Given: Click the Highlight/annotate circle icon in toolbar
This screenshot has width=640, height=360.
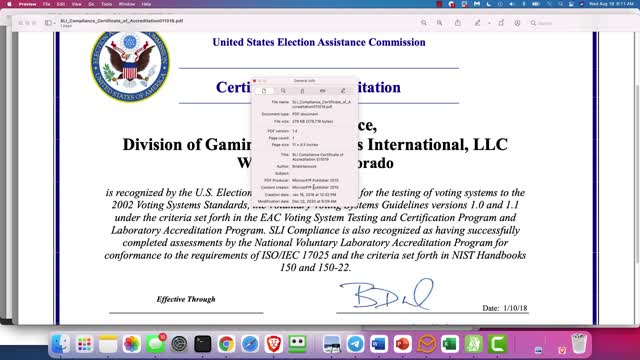Looking at the screenshot, I should (x=517, y=23).
